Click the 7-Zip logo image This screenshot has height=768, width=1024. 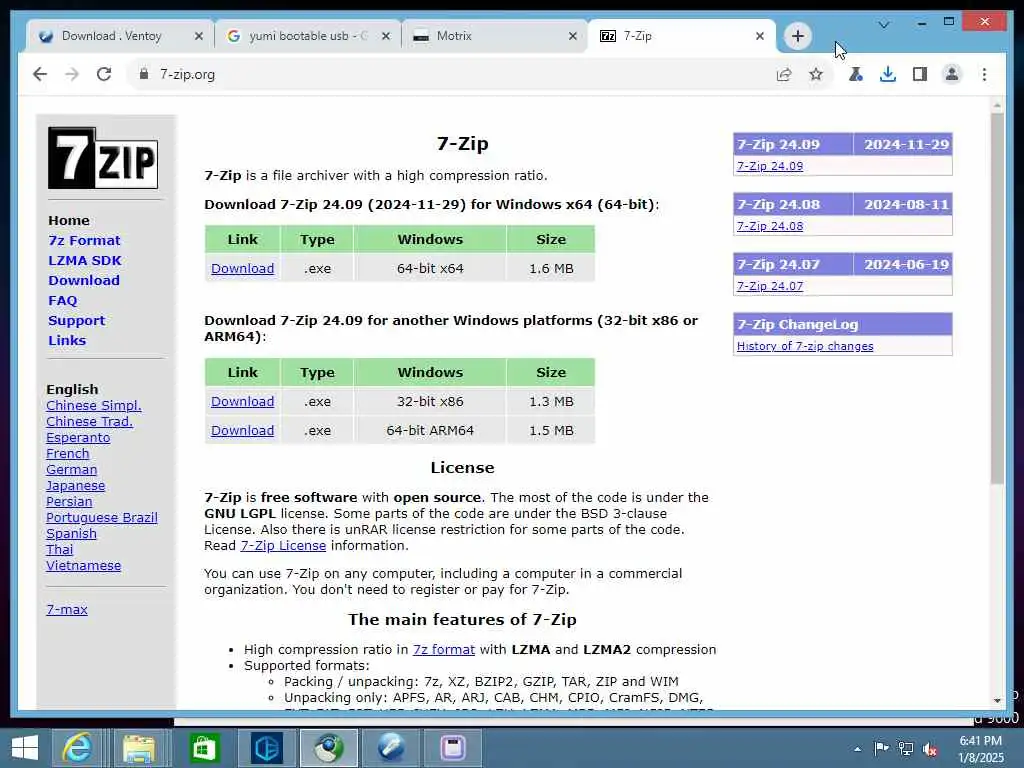103,158
